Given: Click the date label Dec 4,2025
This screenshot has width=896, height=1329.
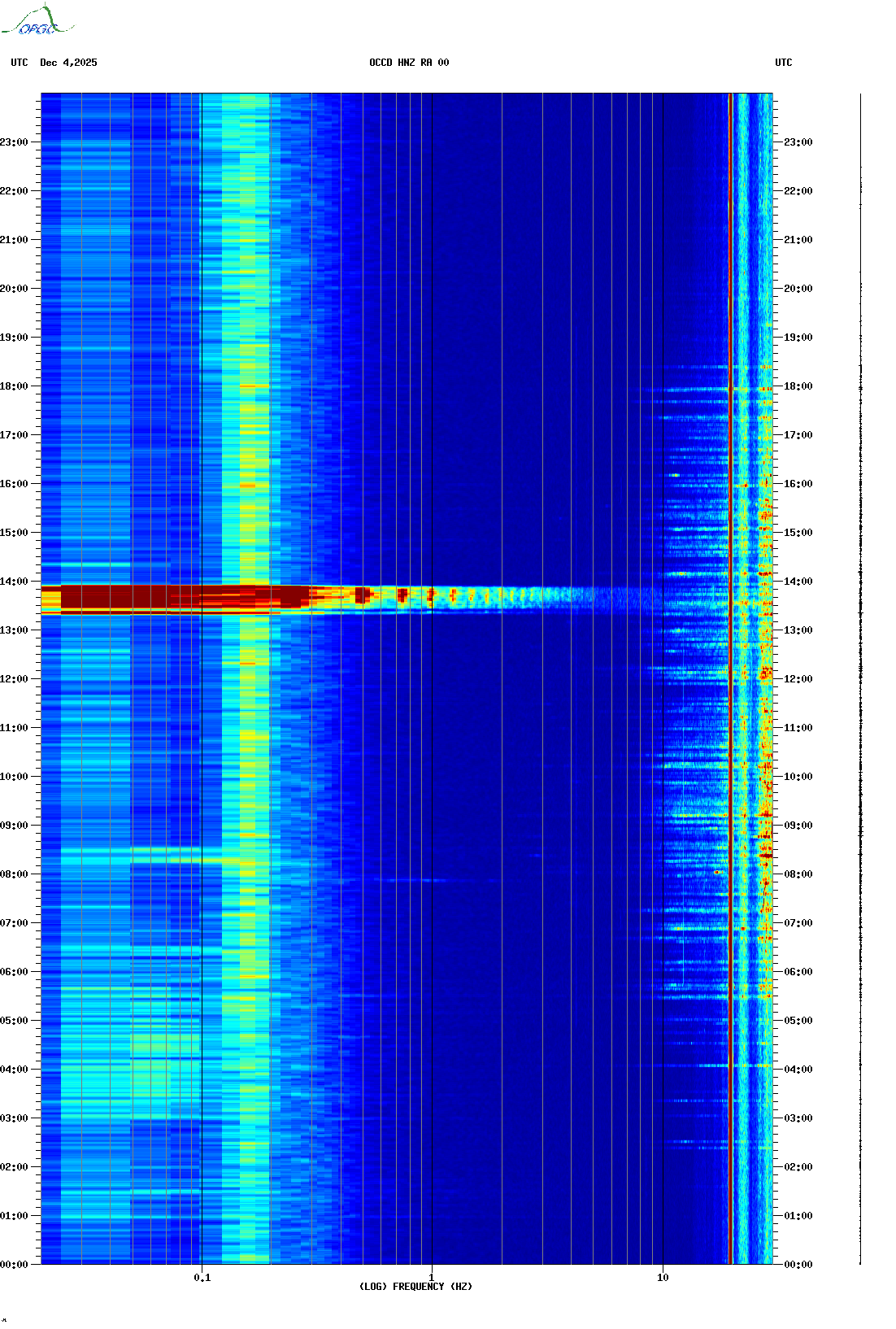Looking at the screenshot, I should point(68,63).
